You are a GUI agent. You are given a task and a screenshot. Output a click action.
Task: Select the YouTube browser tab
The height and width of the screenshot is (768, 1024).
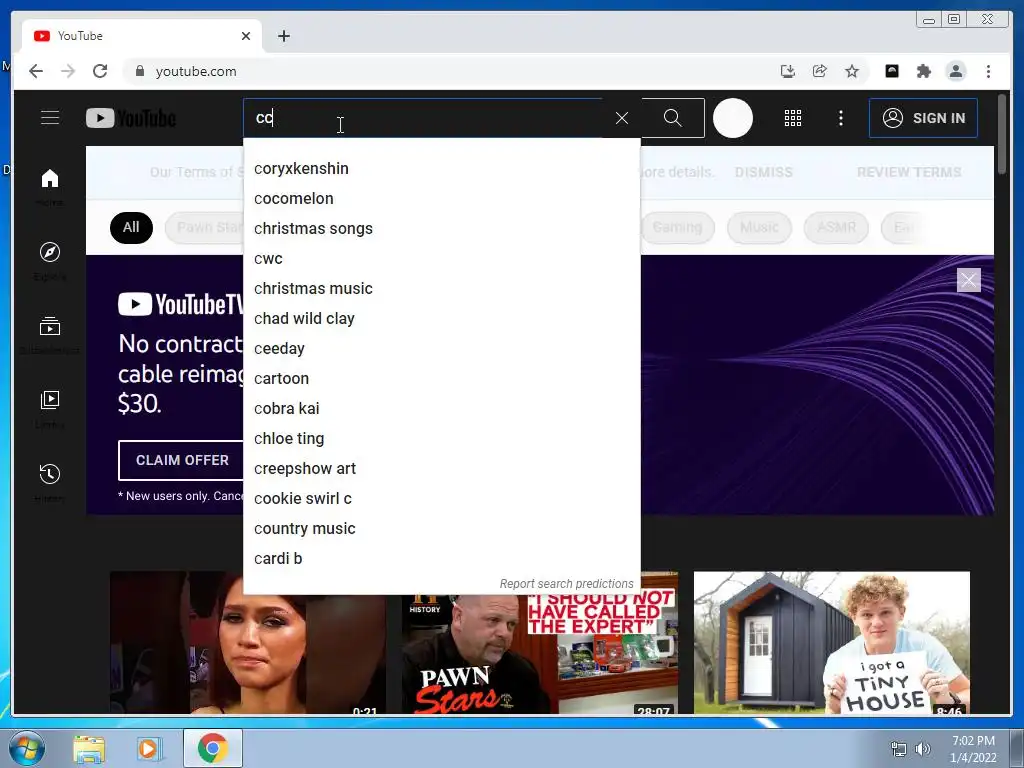pyautogui.click(x=142, y=36)
